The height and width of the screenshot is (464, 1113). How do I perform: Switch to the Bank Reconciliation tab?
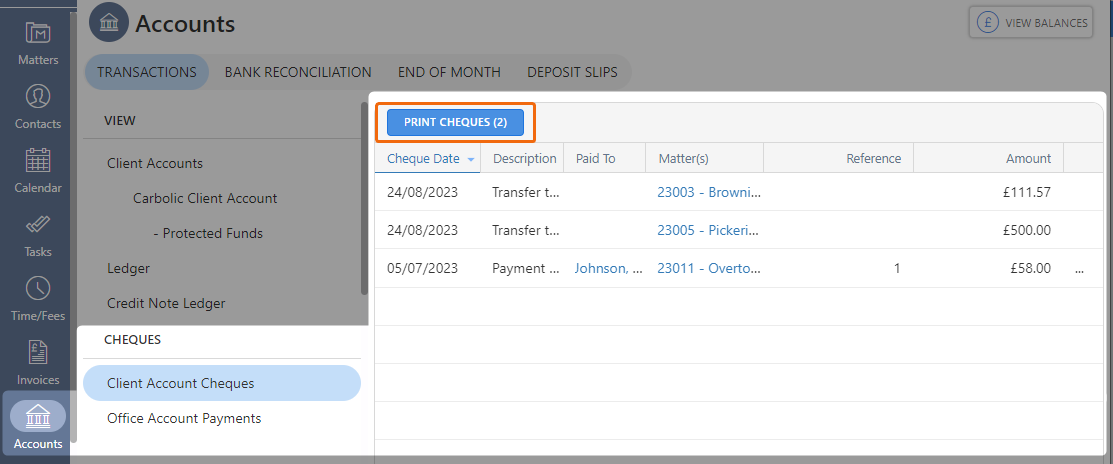pyautogui.click(x=298, y=72)
